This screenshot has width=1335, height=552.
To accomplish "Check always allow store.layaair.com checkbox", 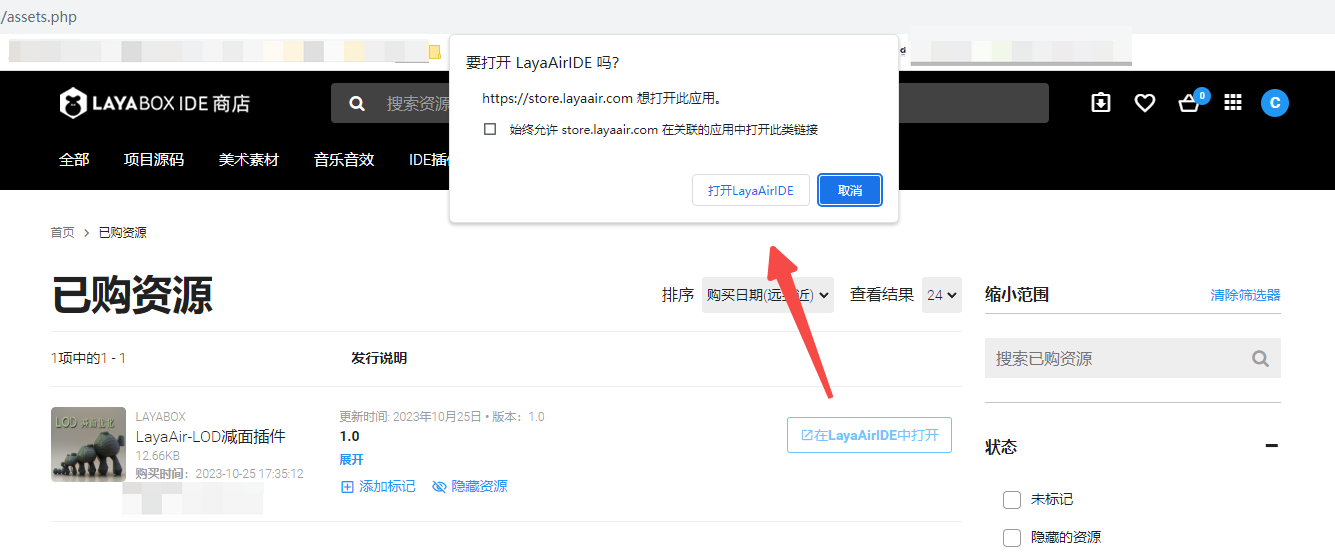I will pyautogui.click(x=490, y=129).
